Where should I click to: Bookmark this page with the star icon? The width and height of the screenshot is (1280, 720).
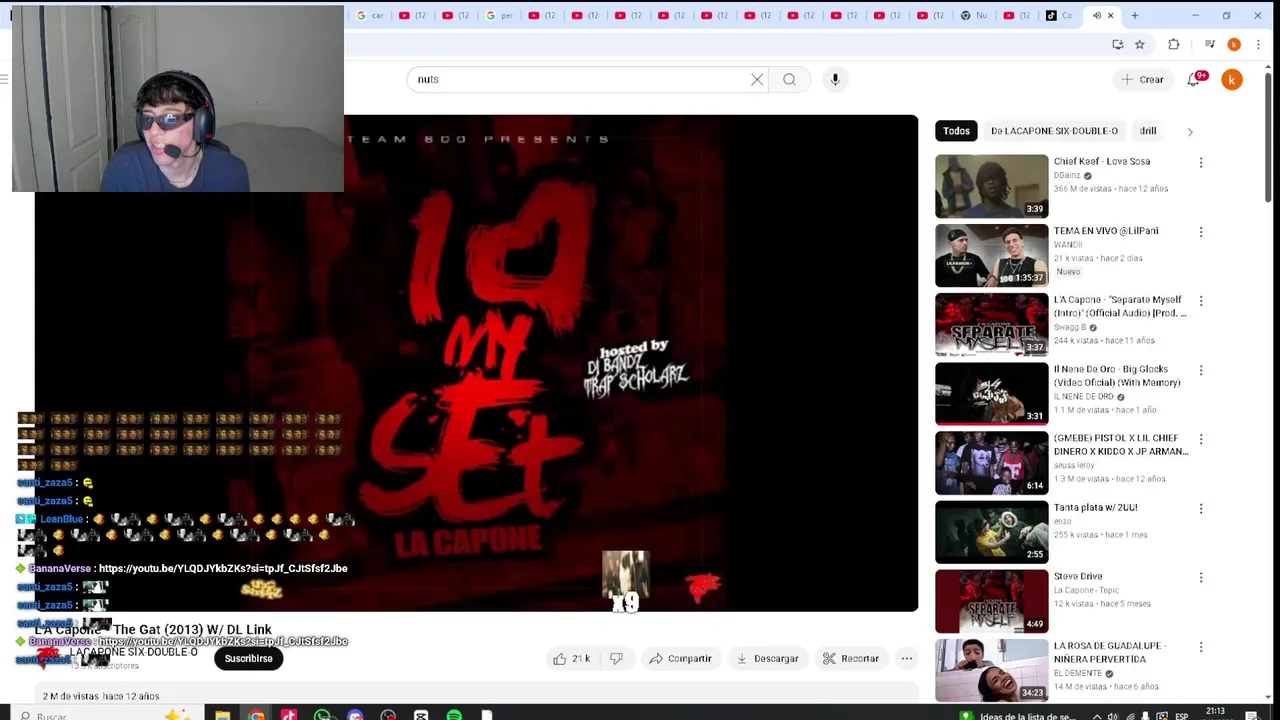(x=1139, y=44)
